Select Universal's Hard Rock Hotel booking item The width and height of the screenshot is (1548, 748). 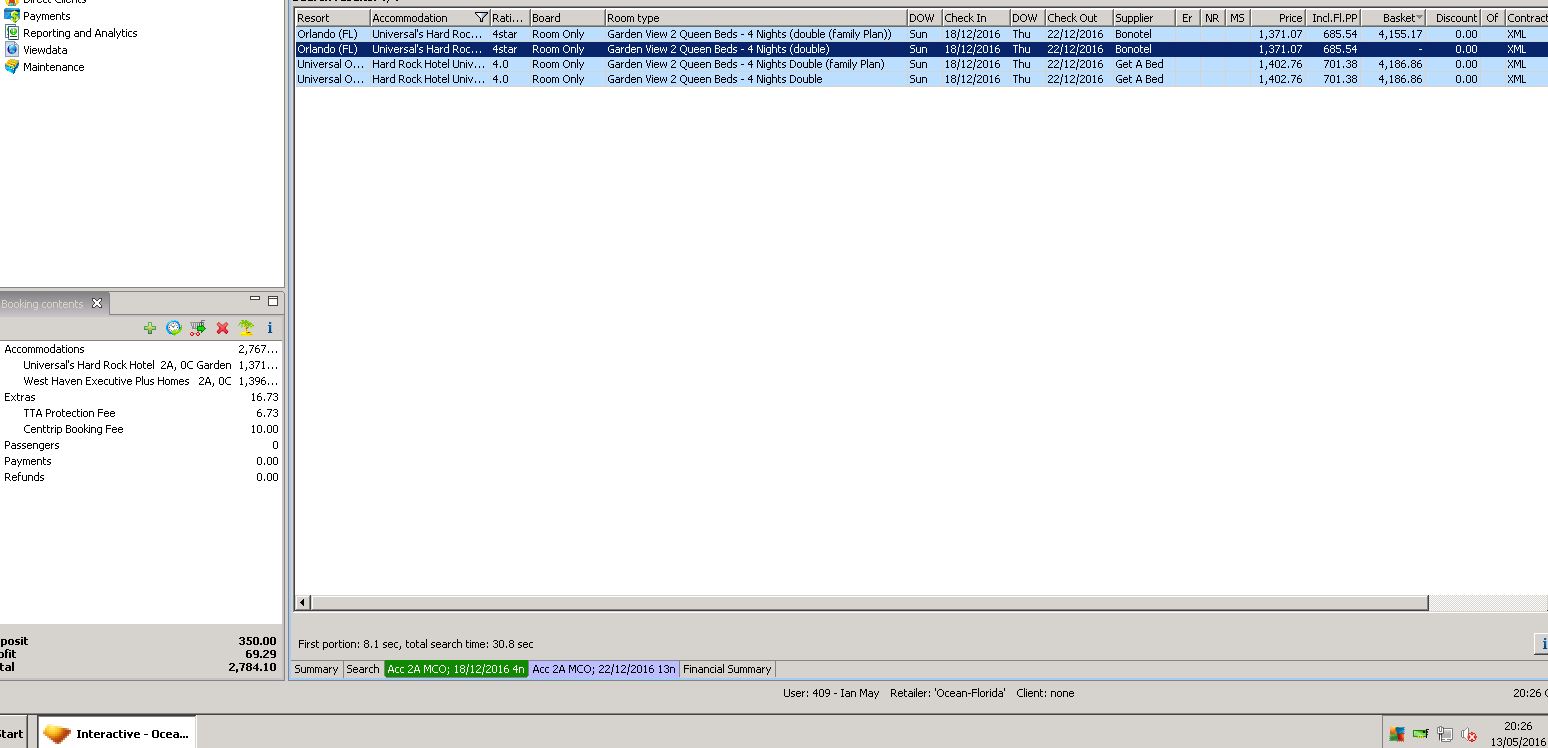pyautogui.click(x=141, y=365)
